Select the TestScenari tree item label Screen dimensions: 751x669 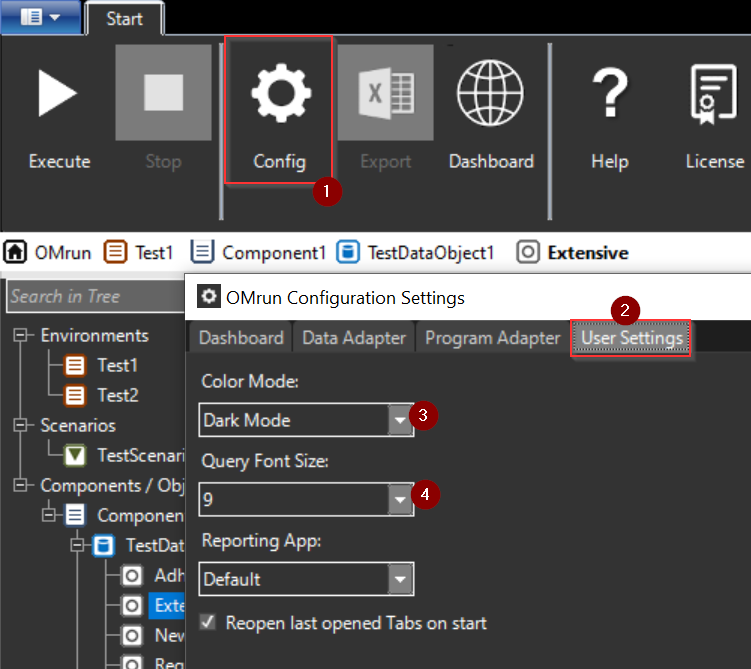141,455
